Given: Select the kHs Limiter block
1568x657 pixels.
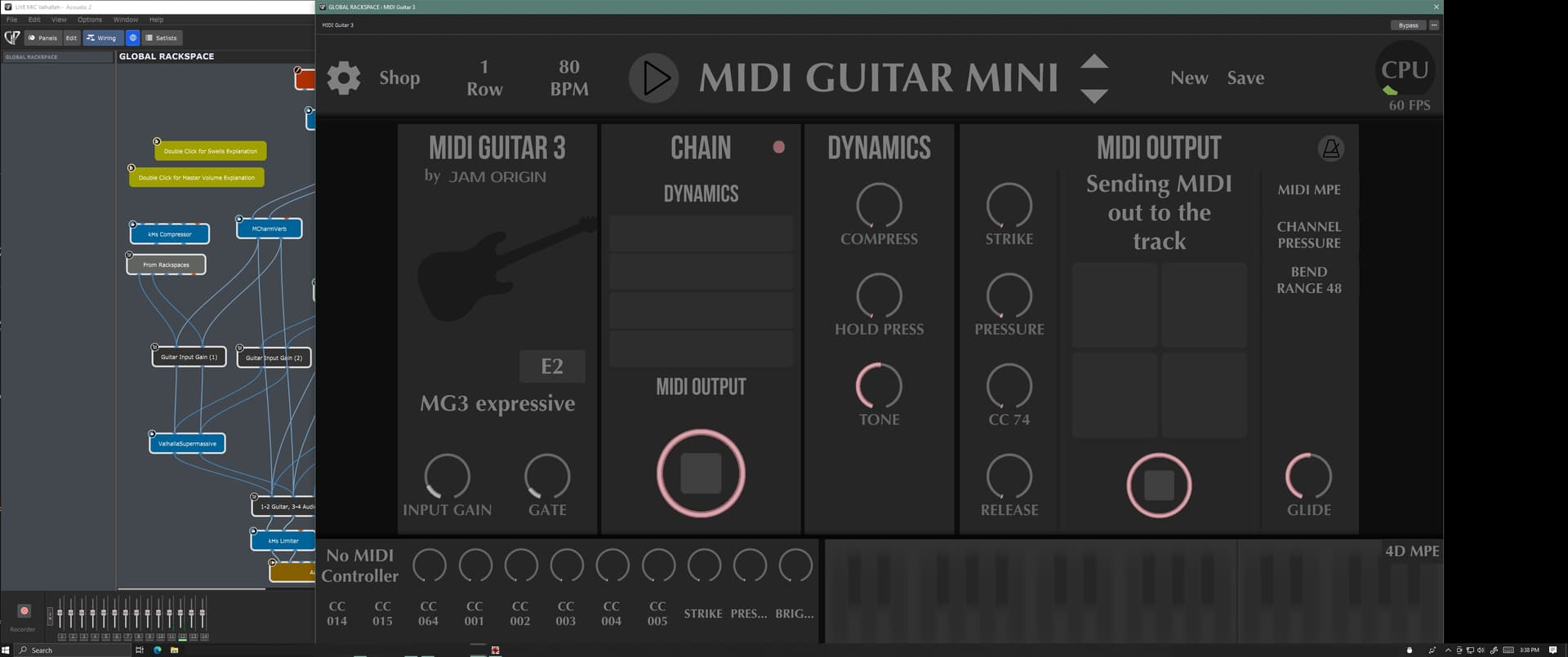Looking at the screenshot, I should (x=283, y=540).
